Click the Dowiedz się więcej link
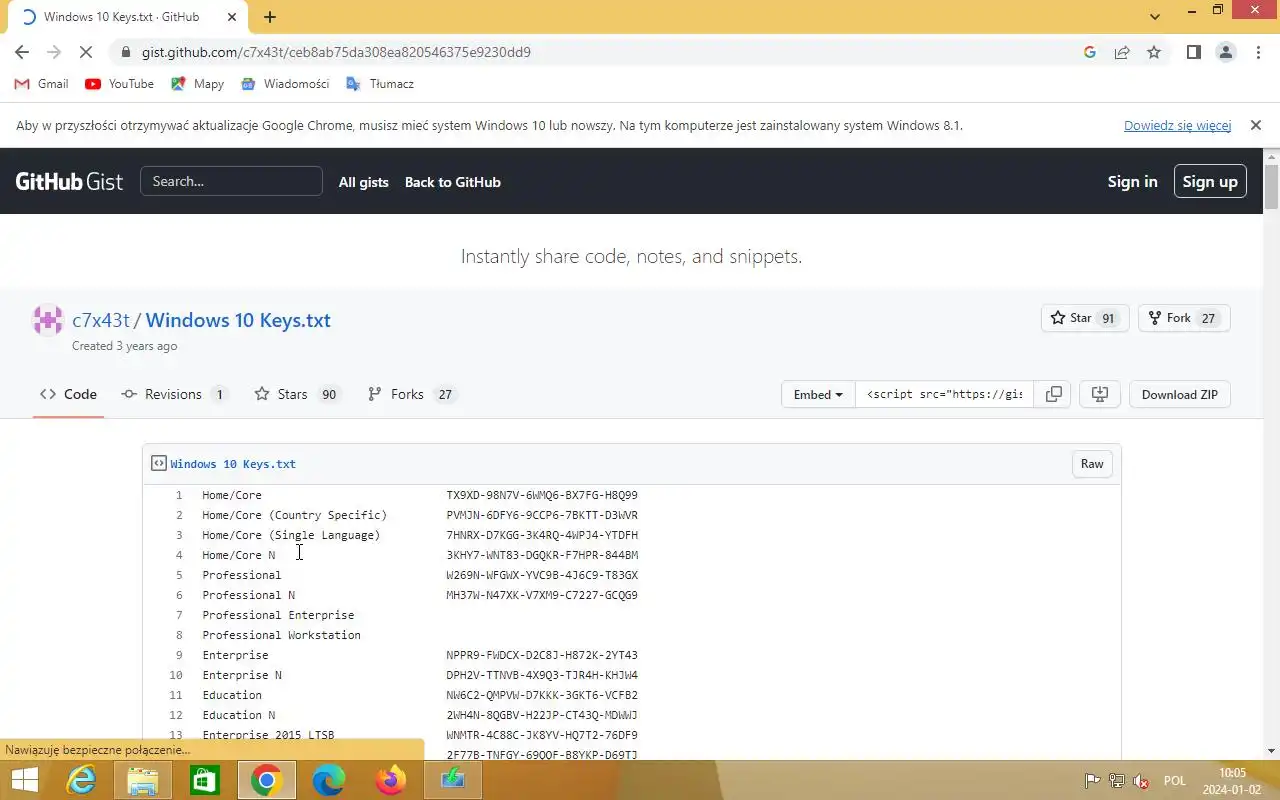1280x800 pixels. point(1177,126)
